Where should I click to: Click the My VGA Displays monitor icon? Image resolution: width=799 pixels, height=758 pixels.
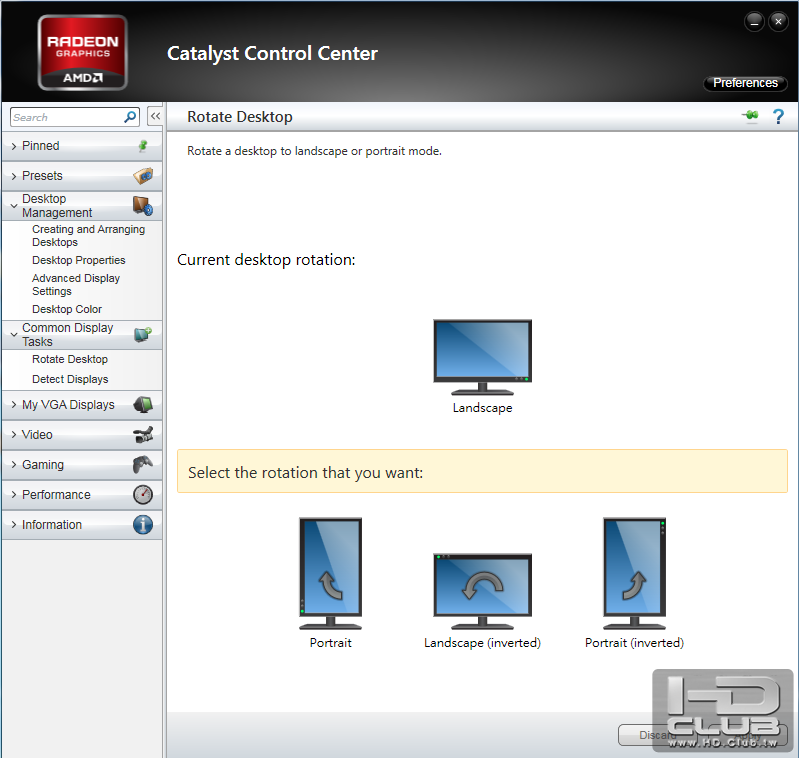tap(143, 405)
